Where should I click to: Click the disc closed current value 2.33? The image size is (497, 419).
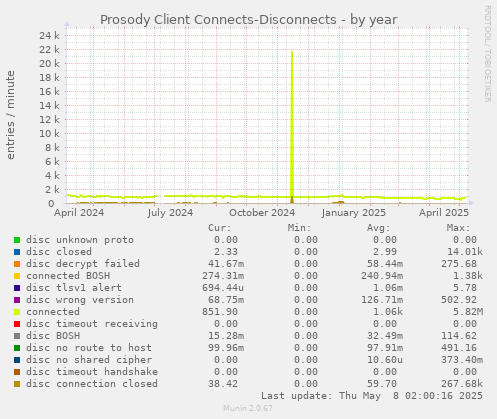point(226,252)
